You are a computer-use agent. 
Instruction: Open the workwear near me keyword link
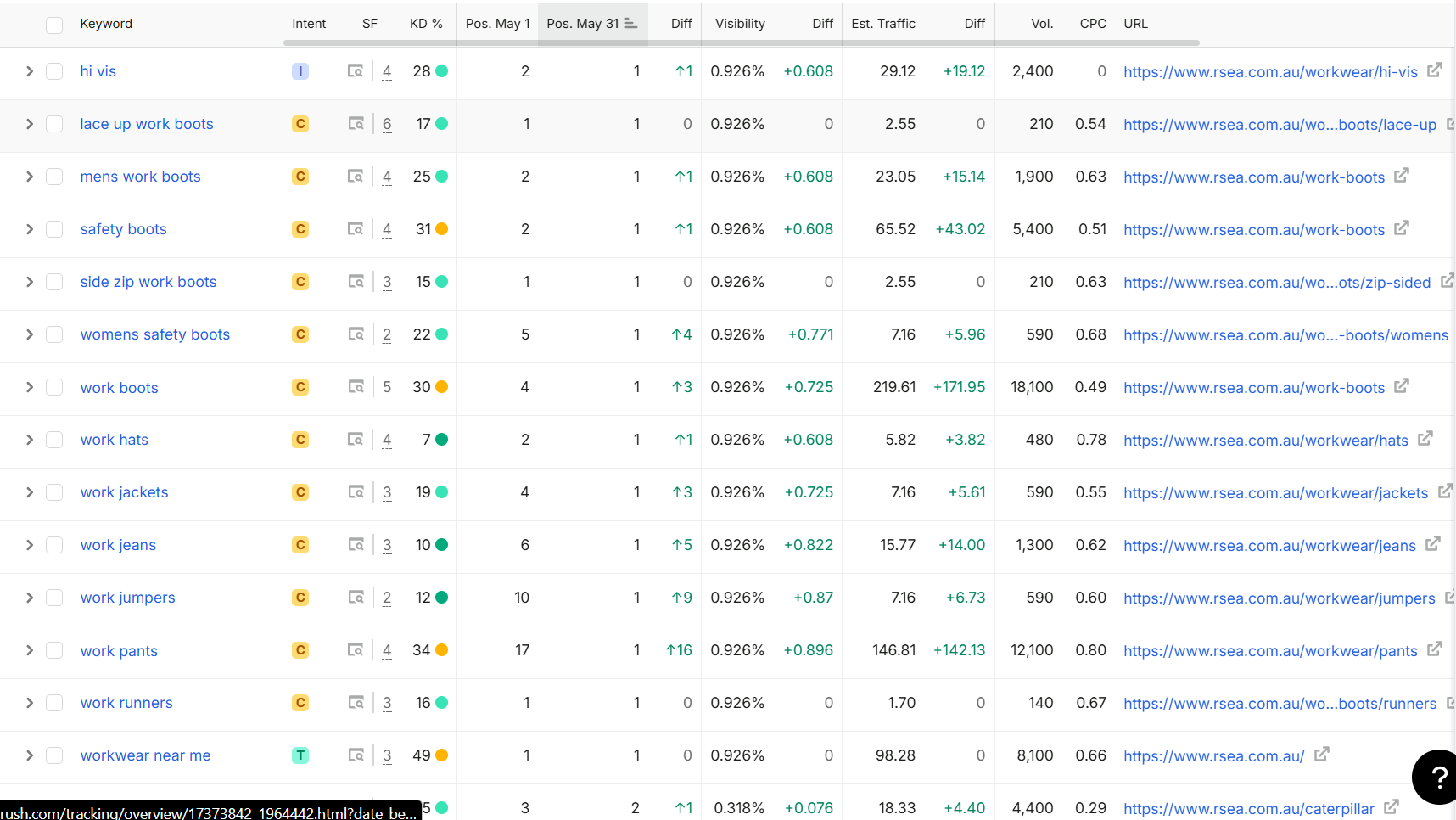146,755
